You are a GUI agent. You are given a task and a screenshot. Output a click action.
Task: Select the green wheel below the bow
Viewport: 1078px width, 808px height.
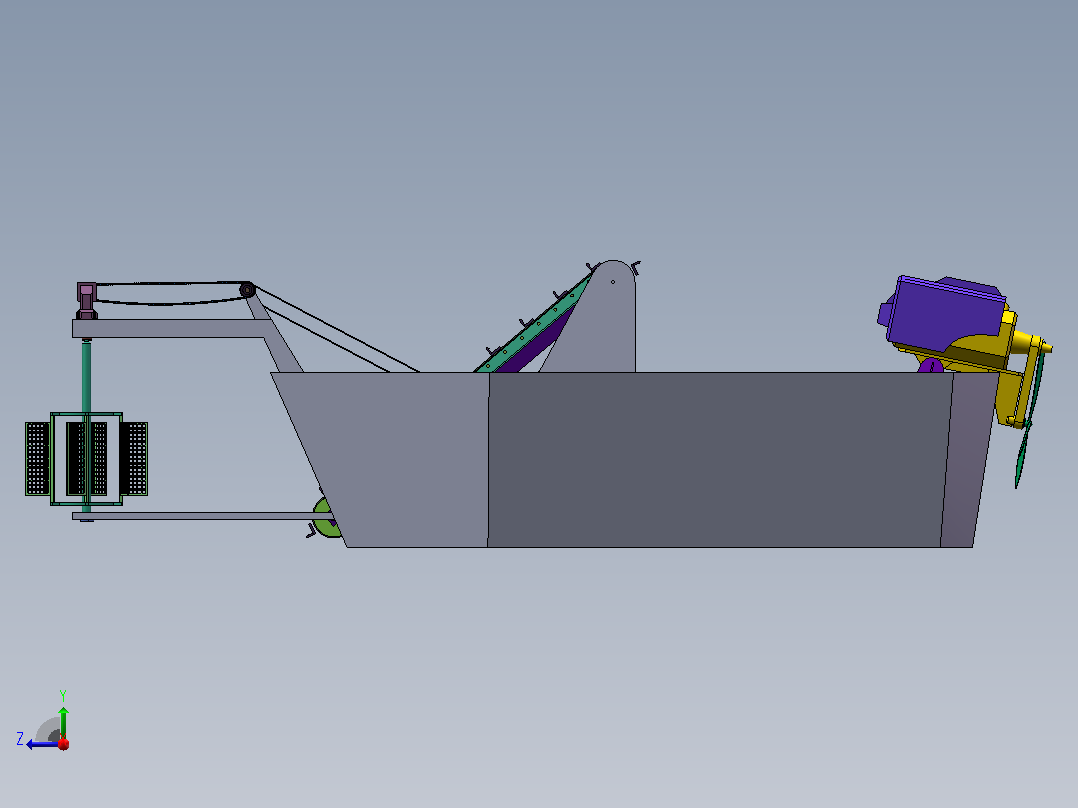pos(325,517)
